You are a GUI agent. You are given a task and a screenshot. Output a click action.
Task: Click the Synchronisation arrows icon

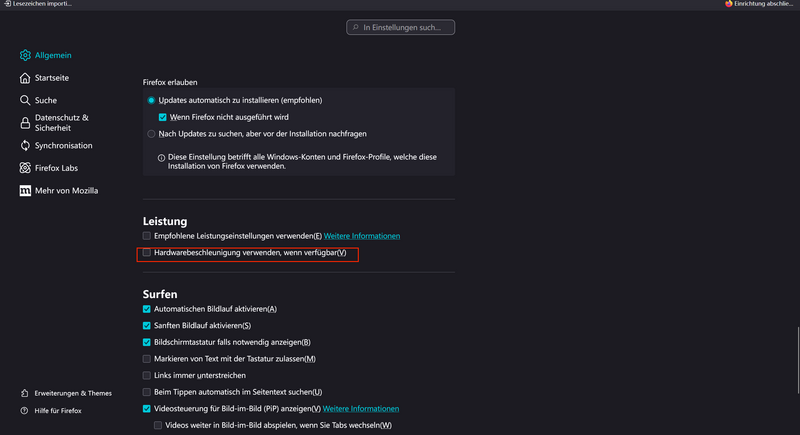click(25, 145)
